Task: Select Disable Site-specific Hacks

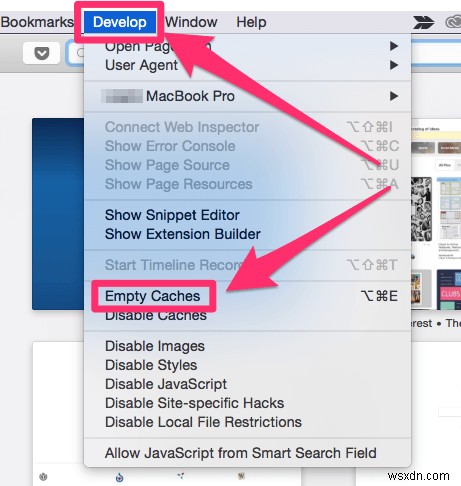Action: click(x=247, y=403)
